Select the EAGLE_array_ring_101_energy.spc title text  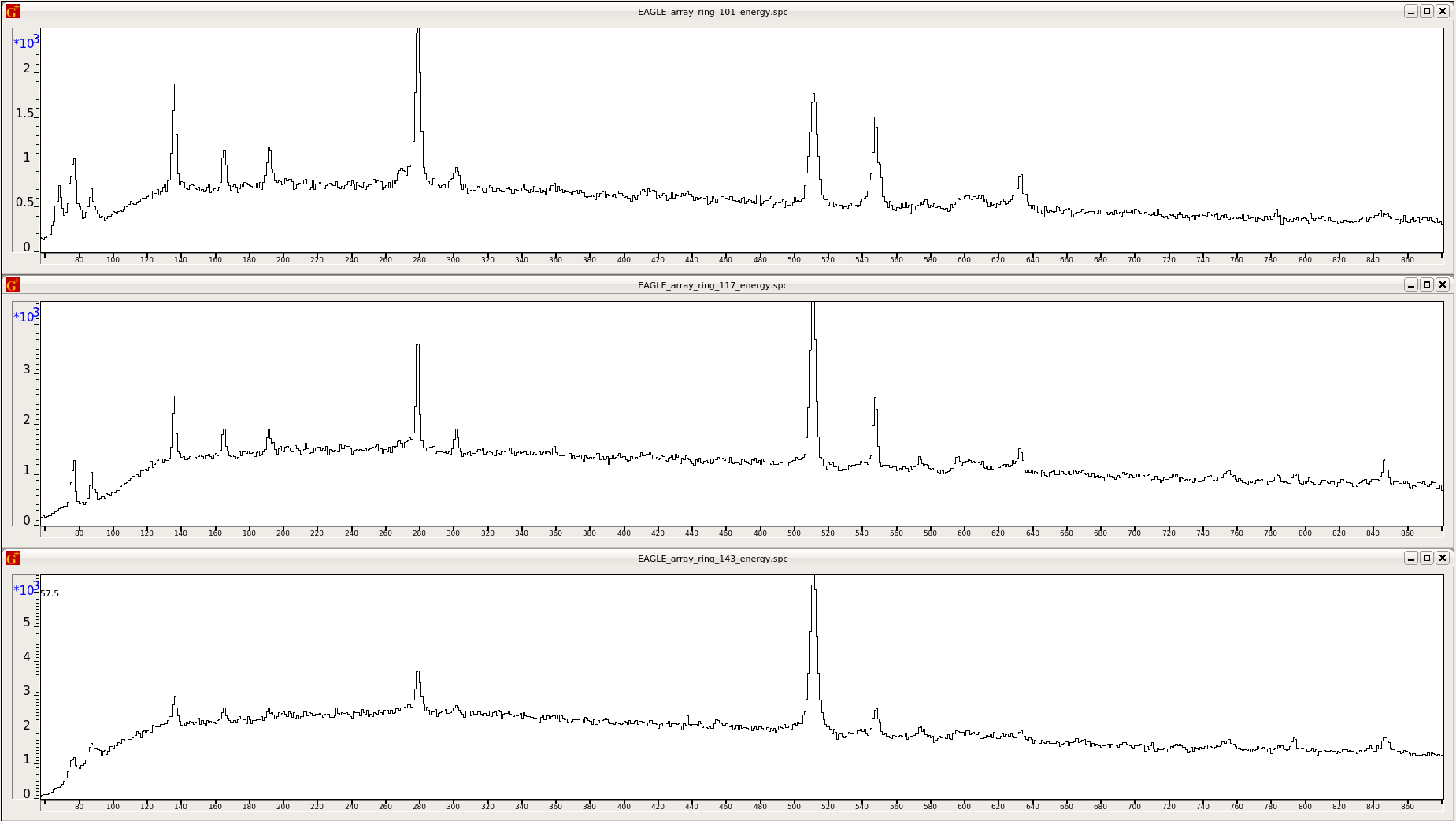pyautogui.click(x=712, y=12)
